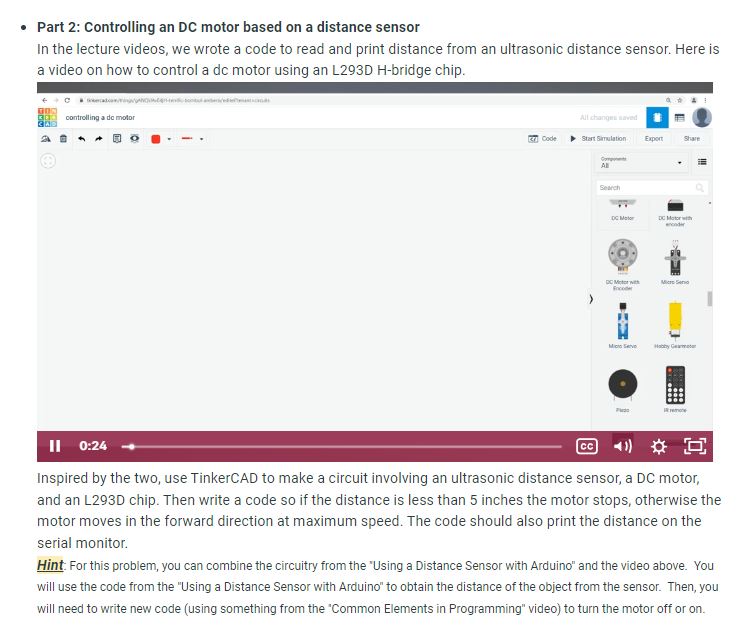The height and width of the screenshot is (643, 744).
Task: Open the Code editor tab
Action: 542,139
